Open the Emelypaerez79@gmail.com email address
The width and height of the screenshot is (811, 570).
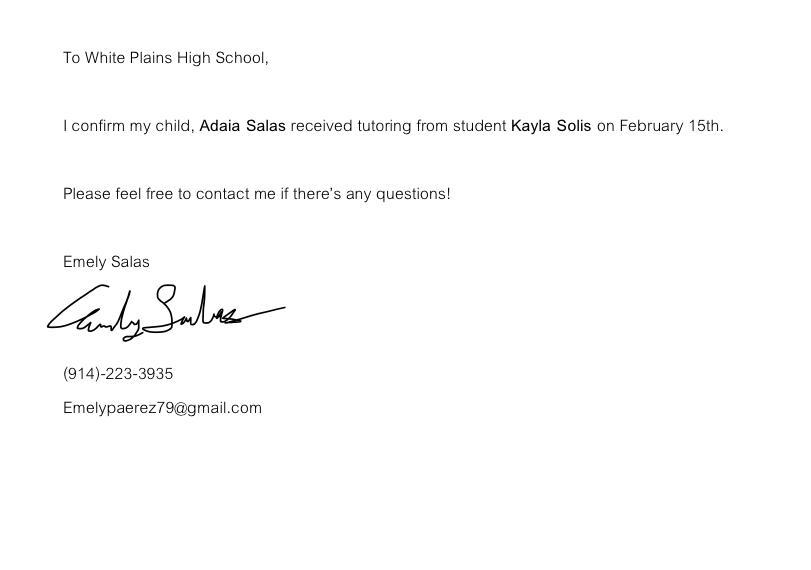pos(162,408)
